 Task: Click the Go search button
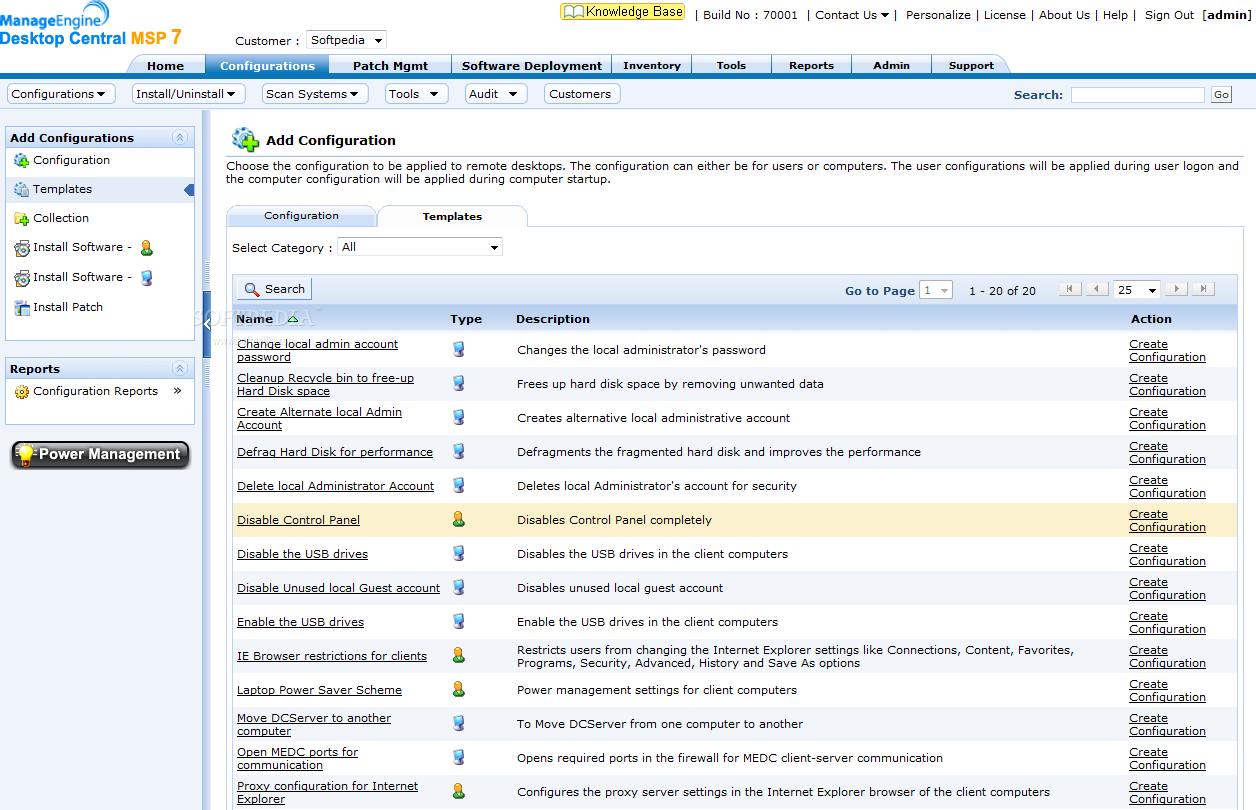pos(1220,95)
